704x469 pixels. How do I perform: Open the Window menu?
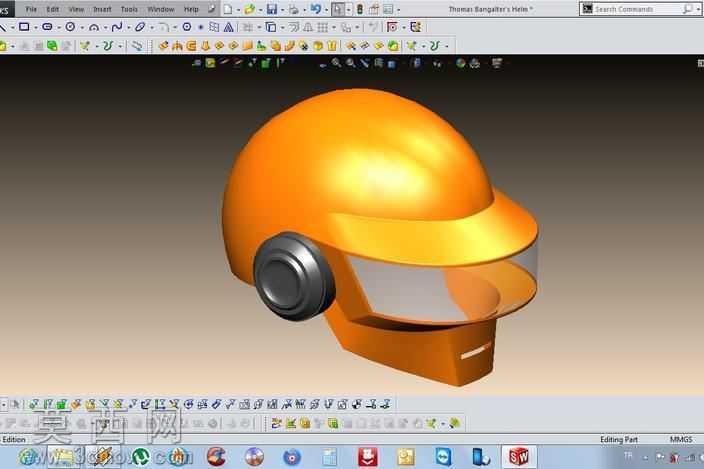(x=161, y=9)
